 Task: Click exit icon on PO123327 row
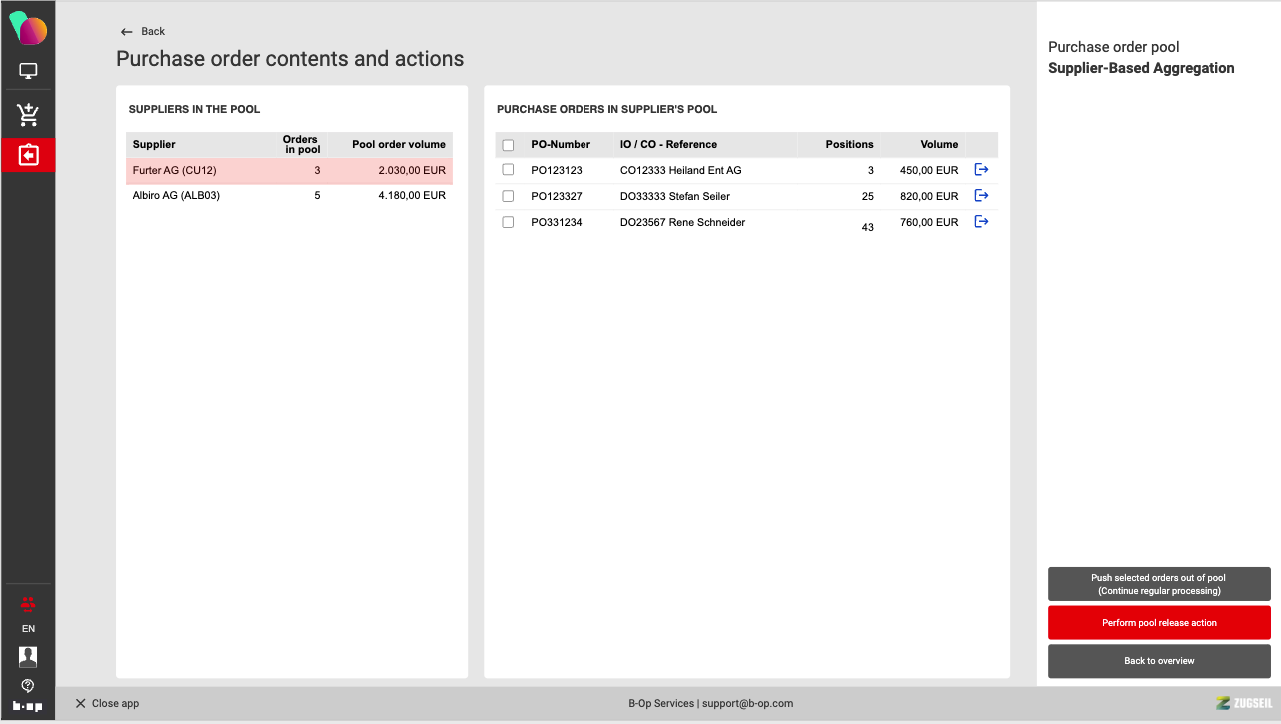pos(981,196)
